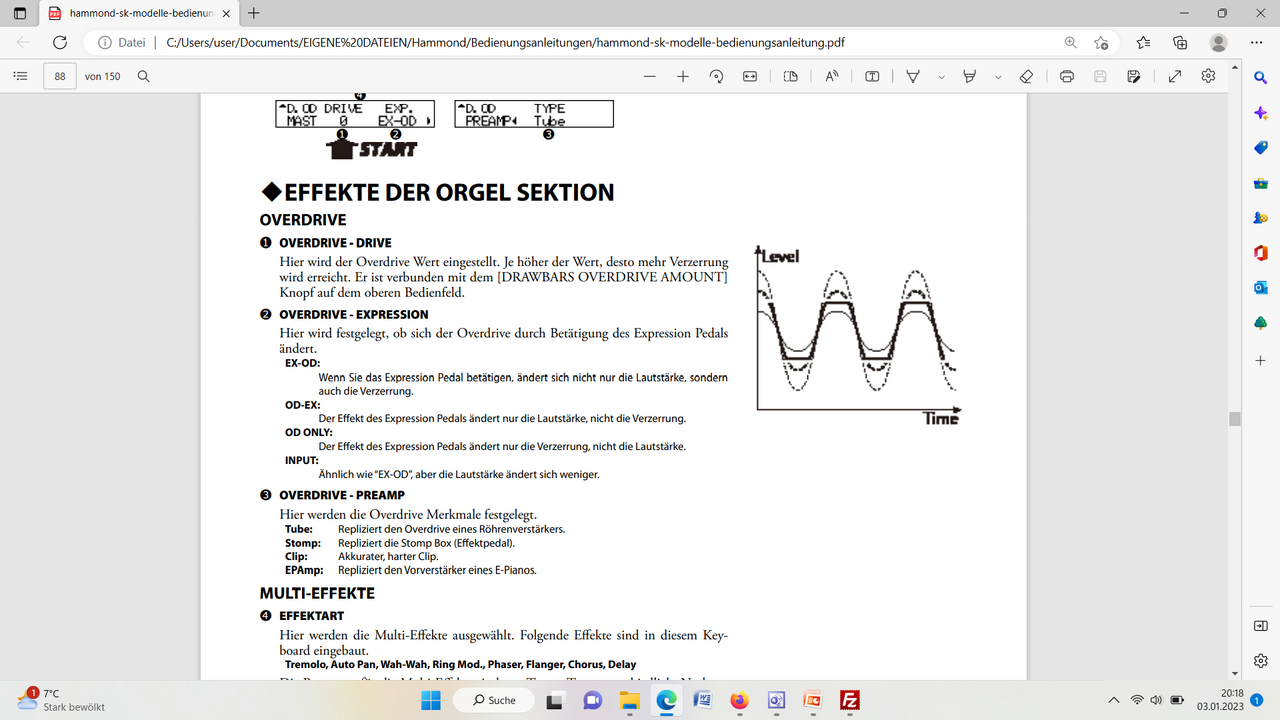1280x720 pixels.
Task: Launch Firefox from the taskbar
Action: click(x=739, y=700)
